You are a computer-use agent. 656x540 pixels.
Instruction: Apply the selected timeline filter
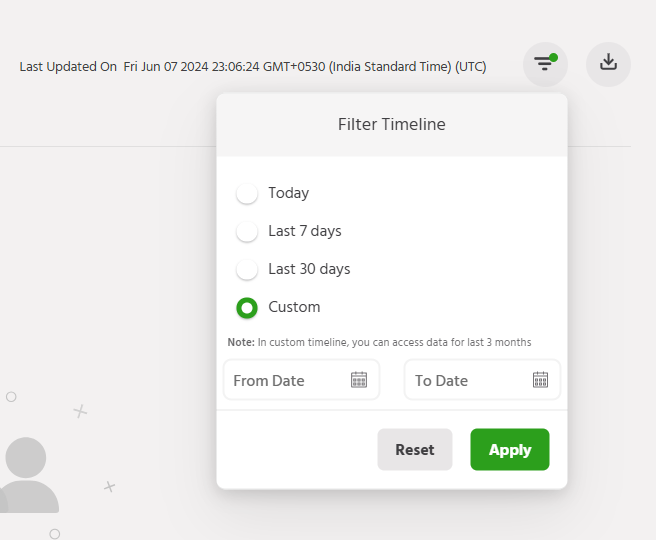coord(509,450)
